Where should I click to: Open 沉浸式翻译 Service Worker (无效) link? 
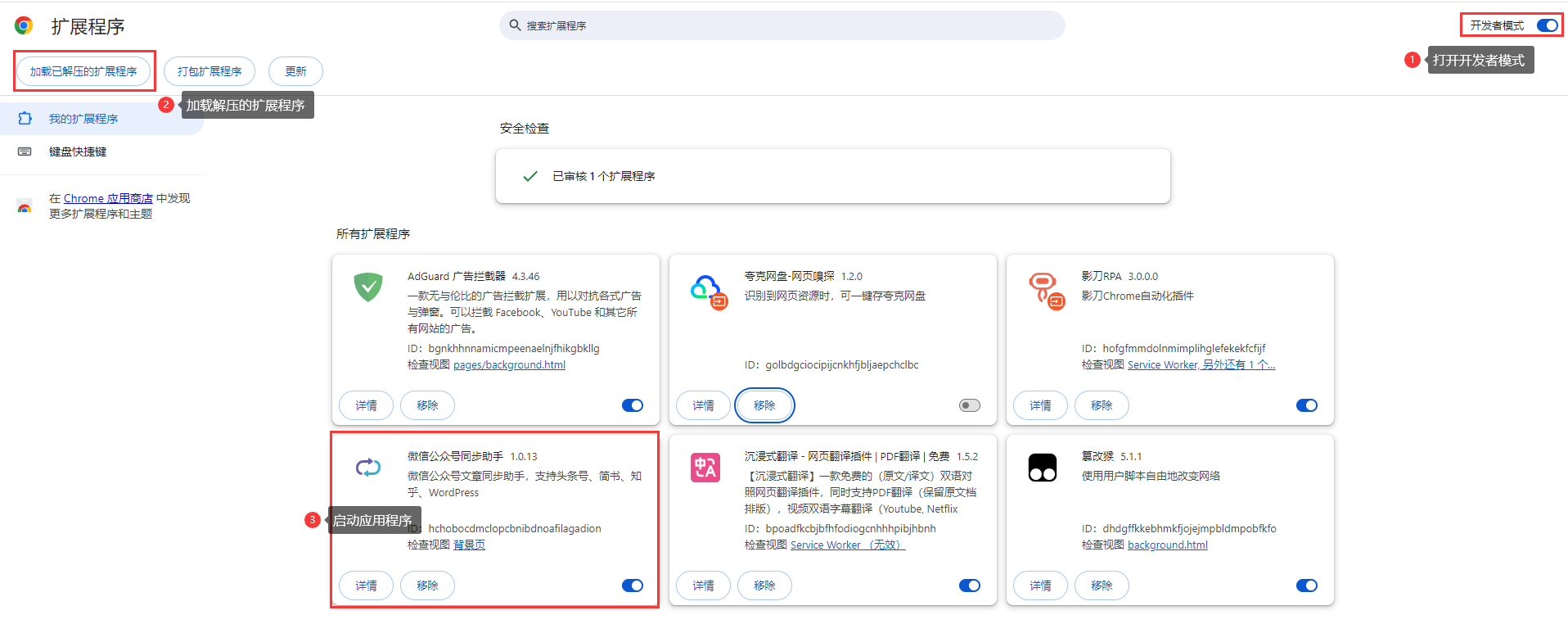(848, 545)
